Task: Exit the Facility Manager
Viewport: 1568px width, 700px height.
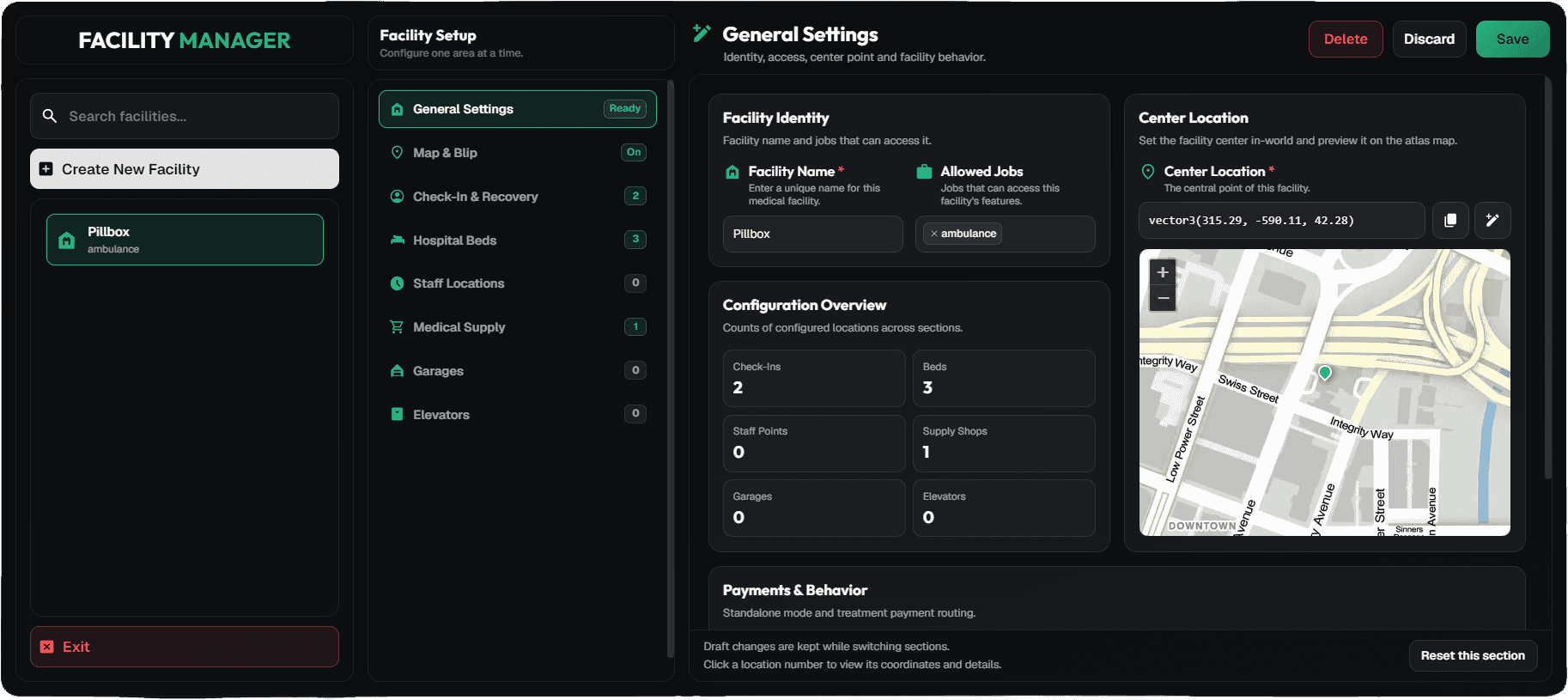Action: [185, 647]
